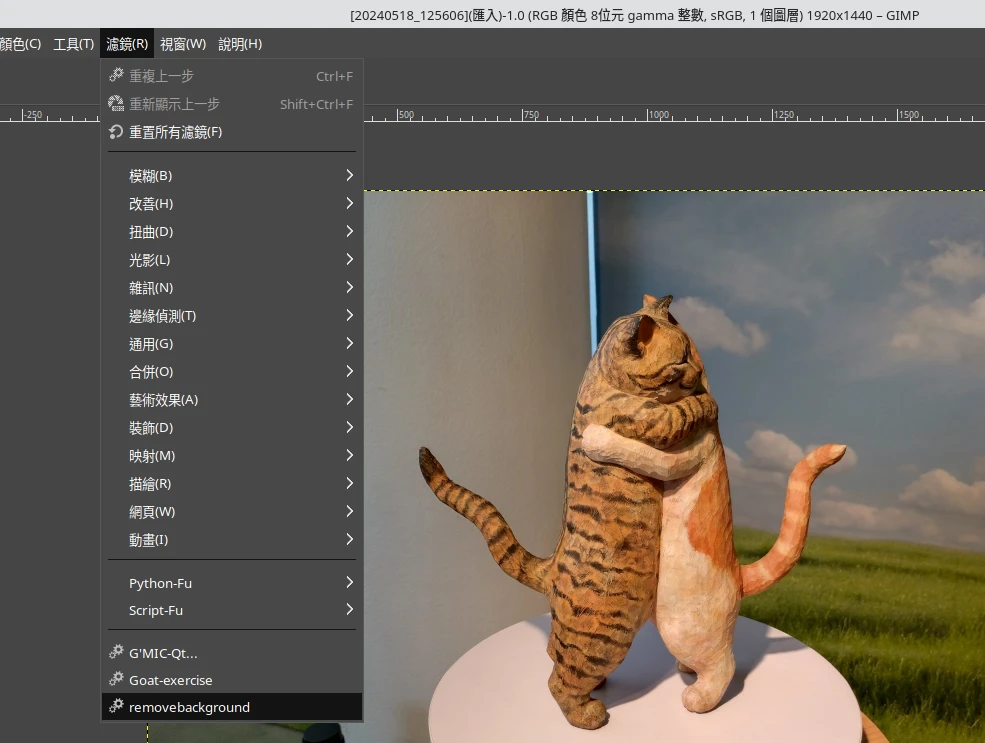This screenshot has width=985, height=743.
Task: Open the 工具(T) tools menu
Action: pyautogui.click(x=73, y=44)
